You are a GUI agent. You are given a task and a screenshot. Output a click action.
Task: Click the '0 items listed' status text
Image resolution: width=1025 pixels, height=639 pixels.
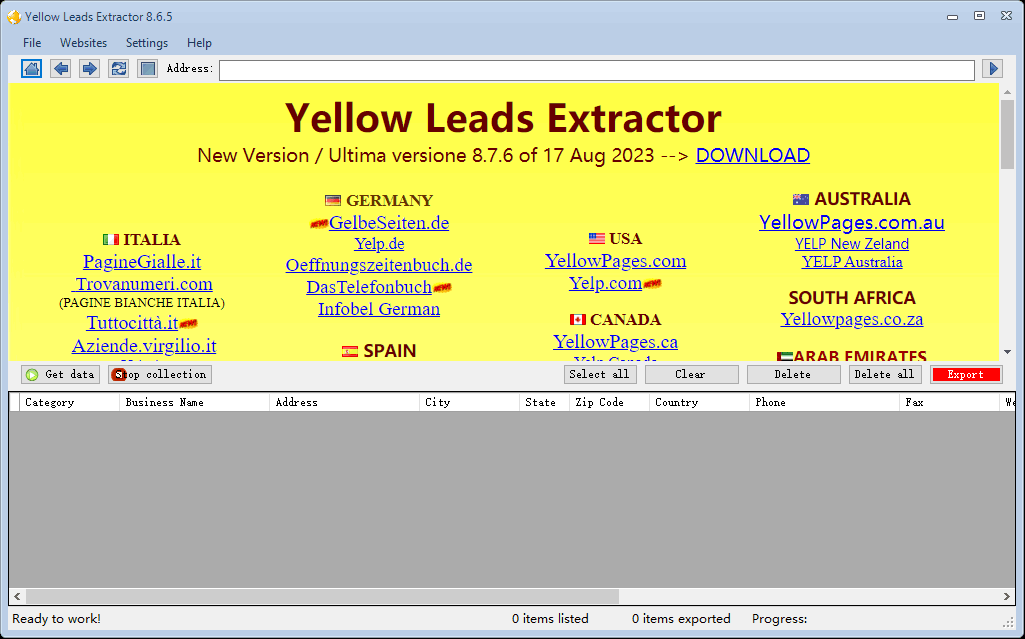[x=550, y=619]
